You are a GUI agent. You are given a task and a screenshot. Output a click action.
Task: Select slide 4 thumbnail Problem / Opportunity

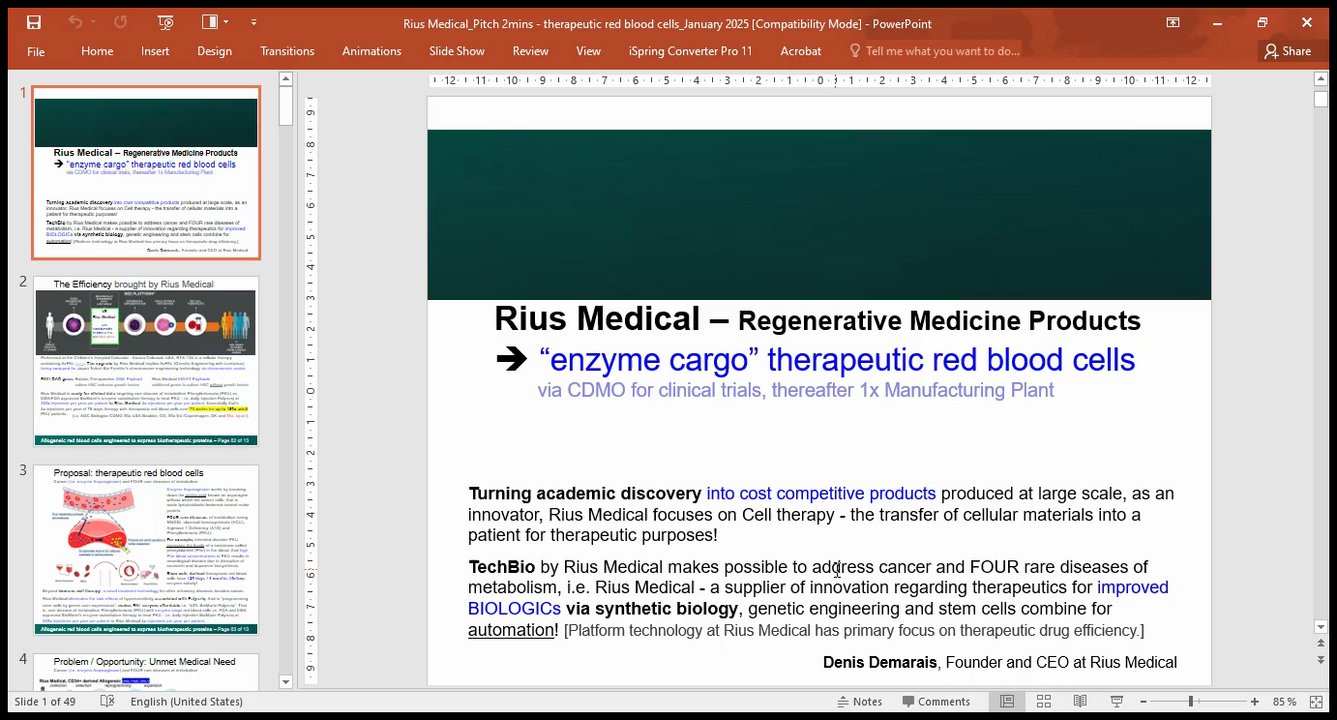[146, 672]
